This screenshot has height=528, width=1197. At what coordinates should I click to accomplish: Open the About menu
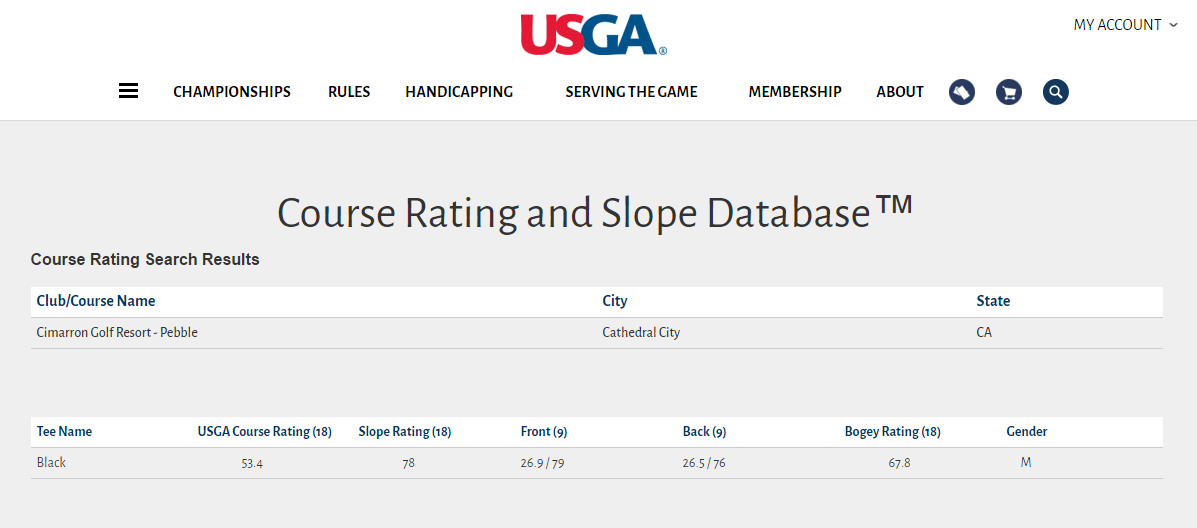[900, 92]
